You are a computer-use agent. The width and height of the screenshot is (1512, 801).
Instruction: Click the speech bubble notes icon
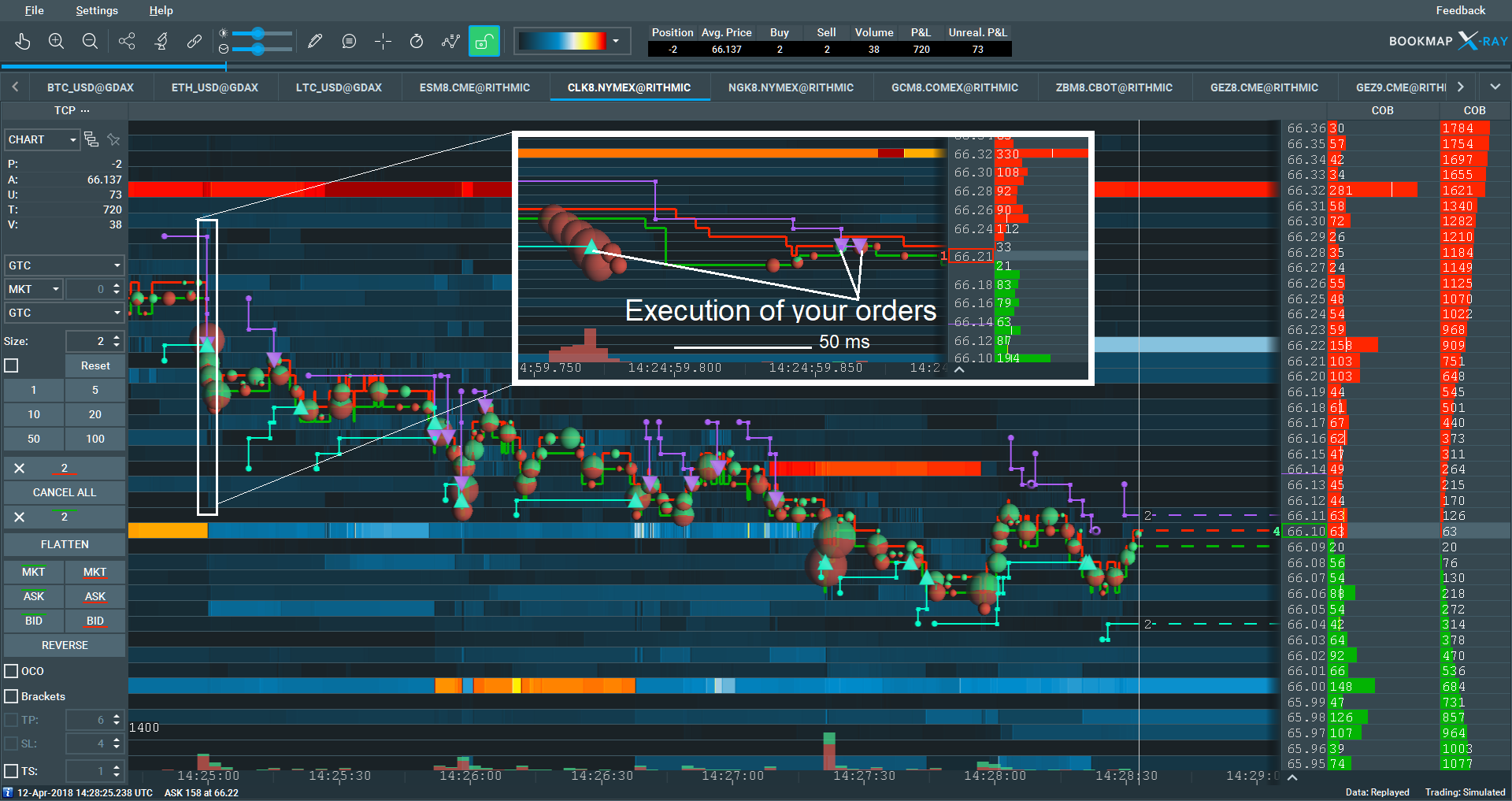[349, 41]
